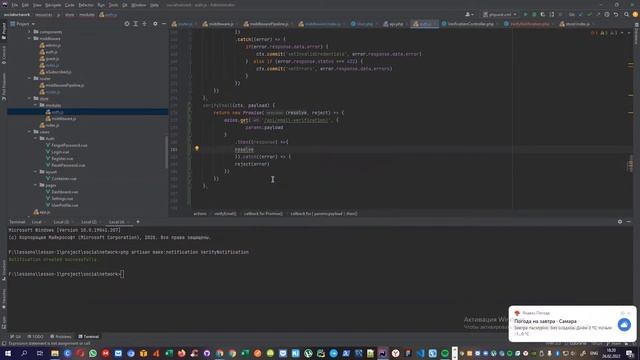Viewport: 640px width, 360px height.
Task: Click Search Everywhere magnifier icon
Action: (626, 14)
